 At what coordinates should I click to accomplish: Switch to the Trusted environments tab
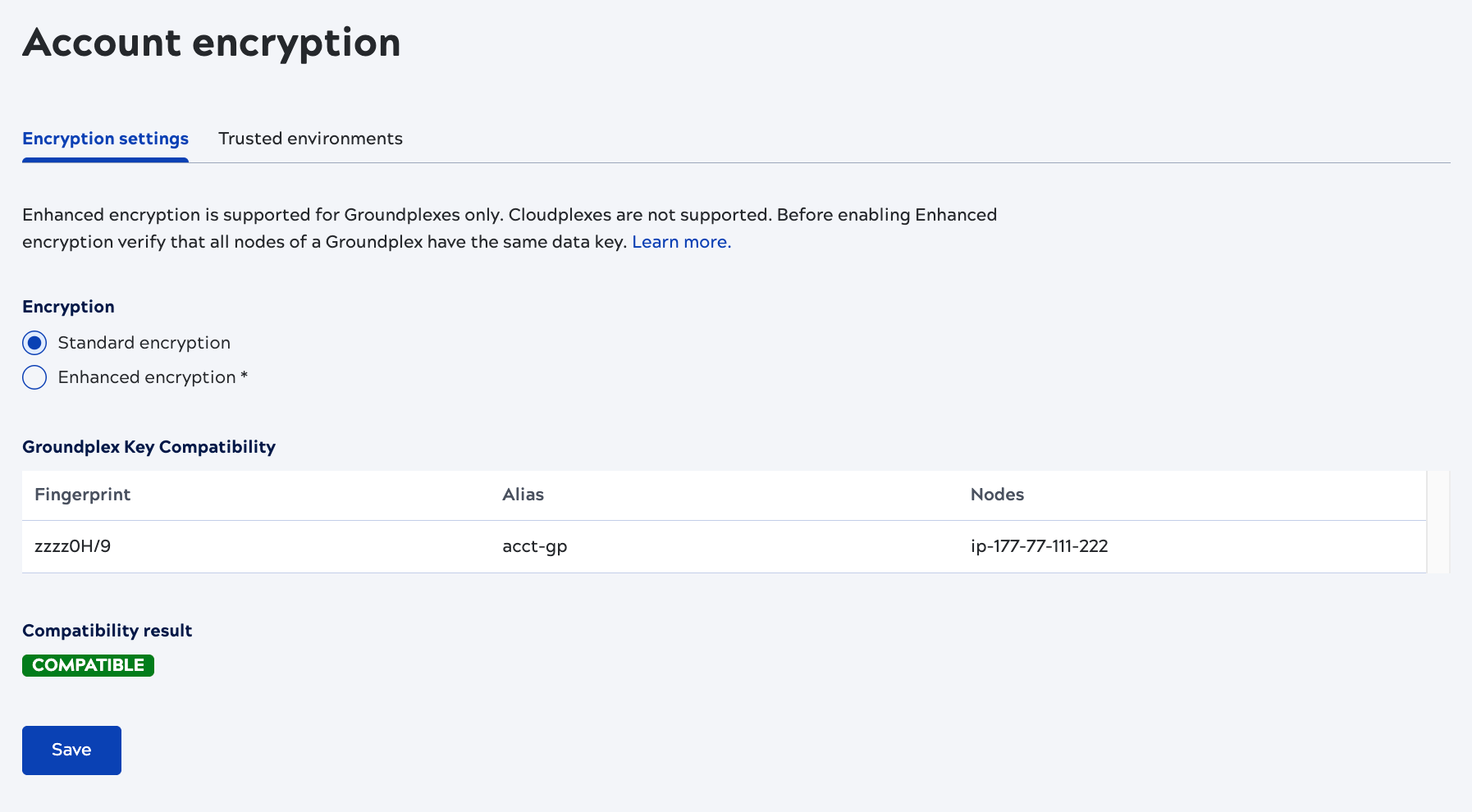tap(309, 139)
